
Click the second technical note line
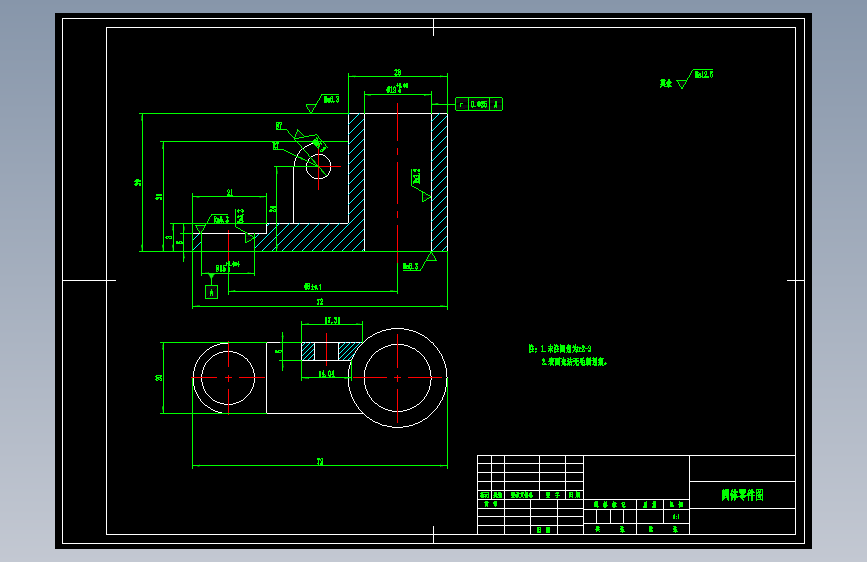[x=574, y=362]
